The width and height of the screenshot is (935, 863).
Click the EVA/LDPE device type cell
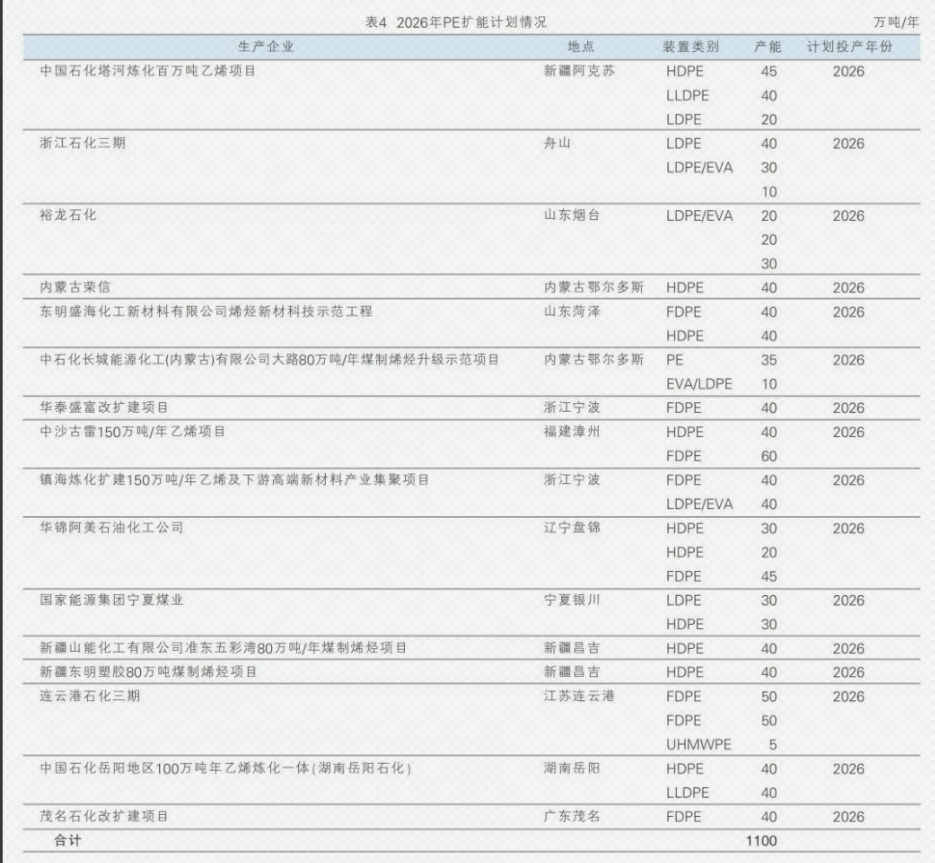[698, 383]
